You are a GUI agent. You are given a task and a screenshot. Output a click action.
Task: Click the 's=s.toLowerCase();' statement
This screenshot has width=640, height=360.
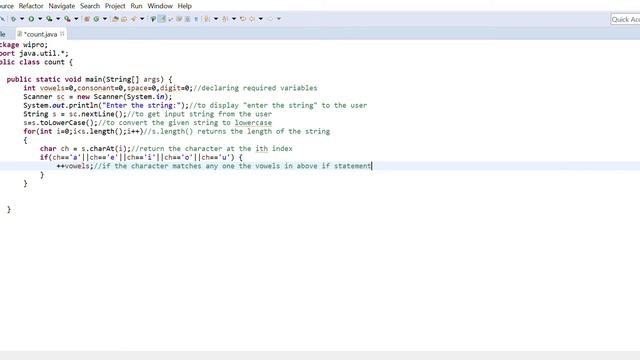click(x=60, y=122)
